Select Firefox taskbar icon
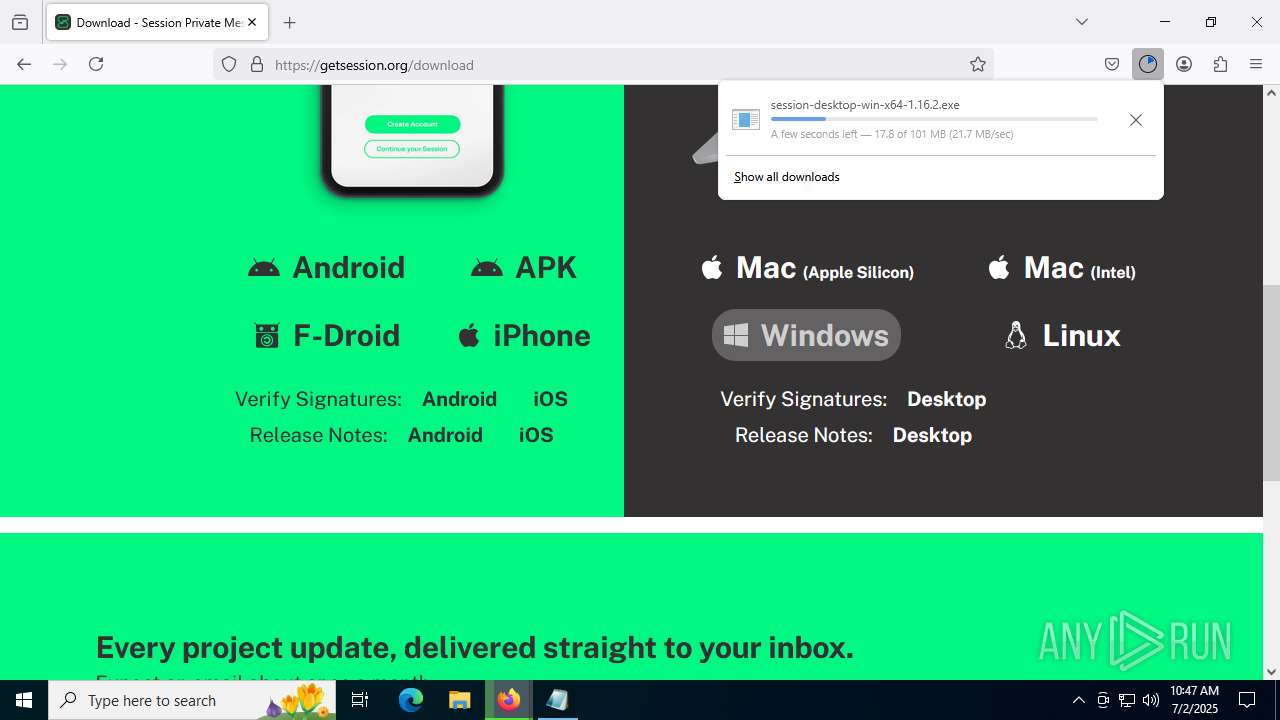 (x=509, y=700)
